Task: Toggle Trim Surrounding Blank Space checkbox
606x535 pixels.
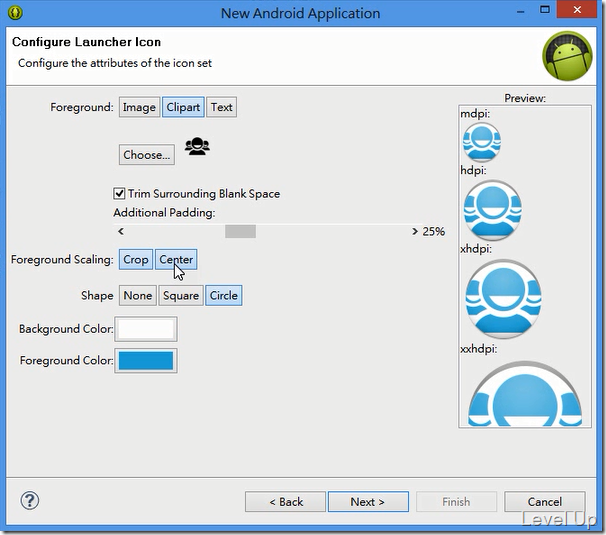Action: pyautogui.click(x=119, y=193)
